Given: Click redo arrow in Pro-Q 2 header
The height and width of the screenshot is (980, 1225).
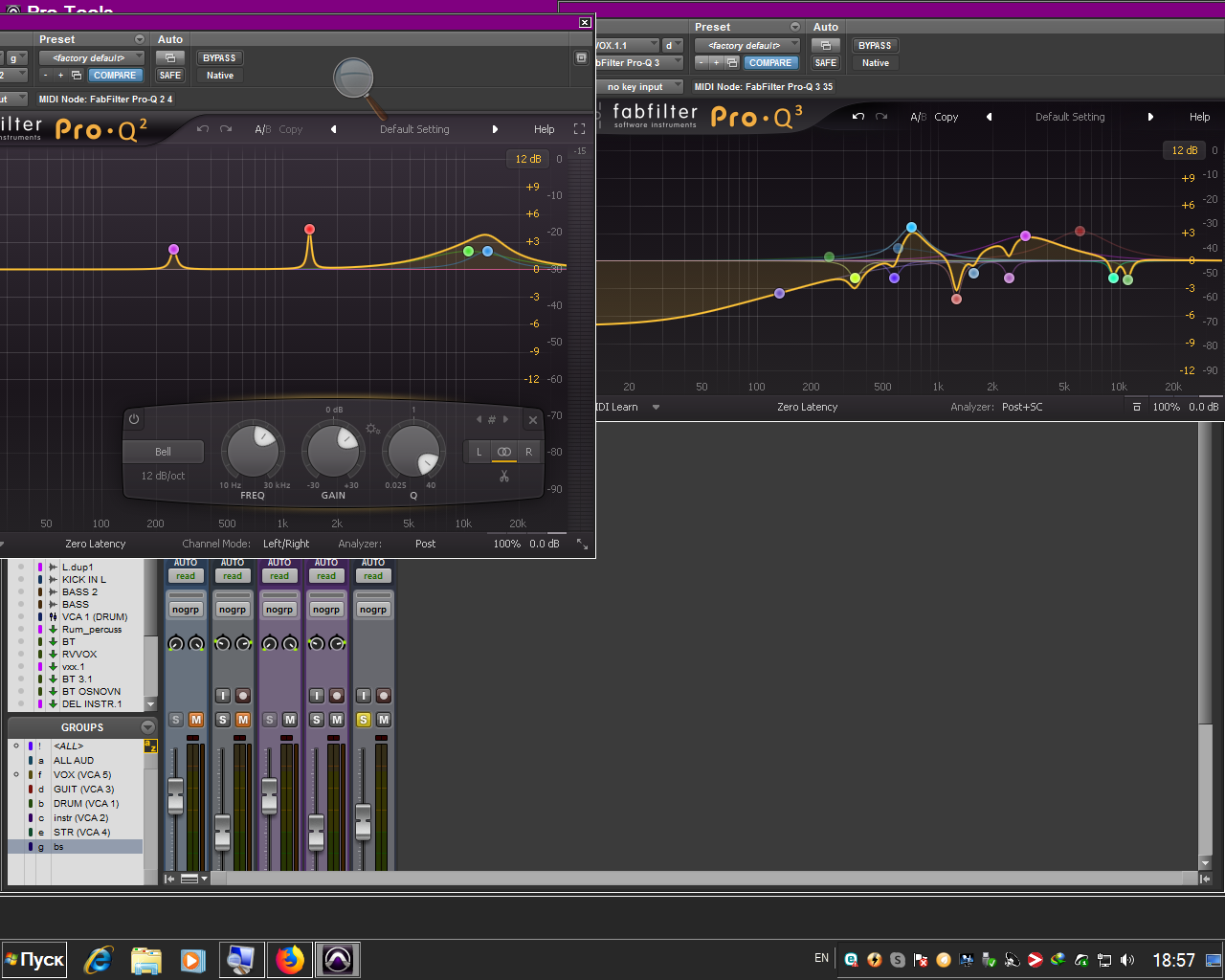Looking at the screenshot, I should point(226,129).
